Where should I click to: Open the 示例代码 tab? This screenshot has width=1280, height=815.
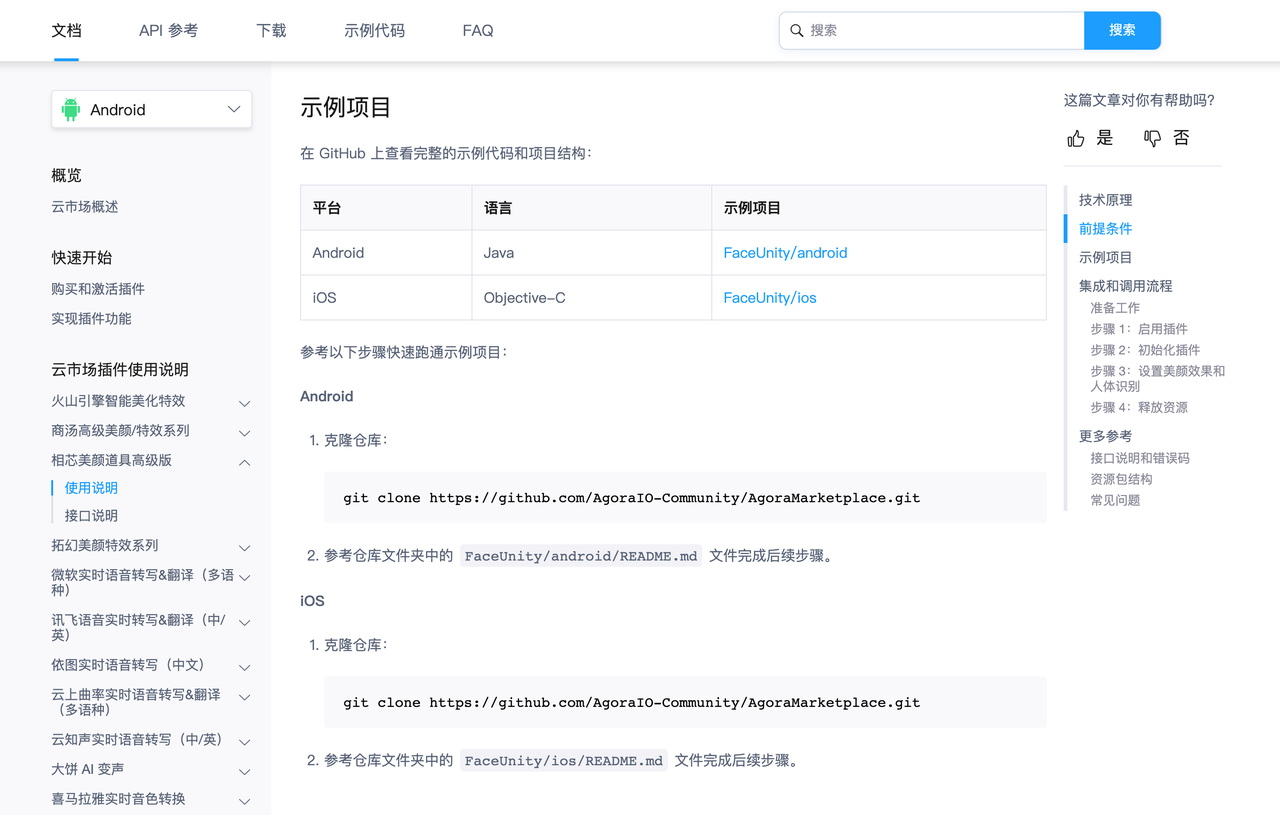[374, 31]
